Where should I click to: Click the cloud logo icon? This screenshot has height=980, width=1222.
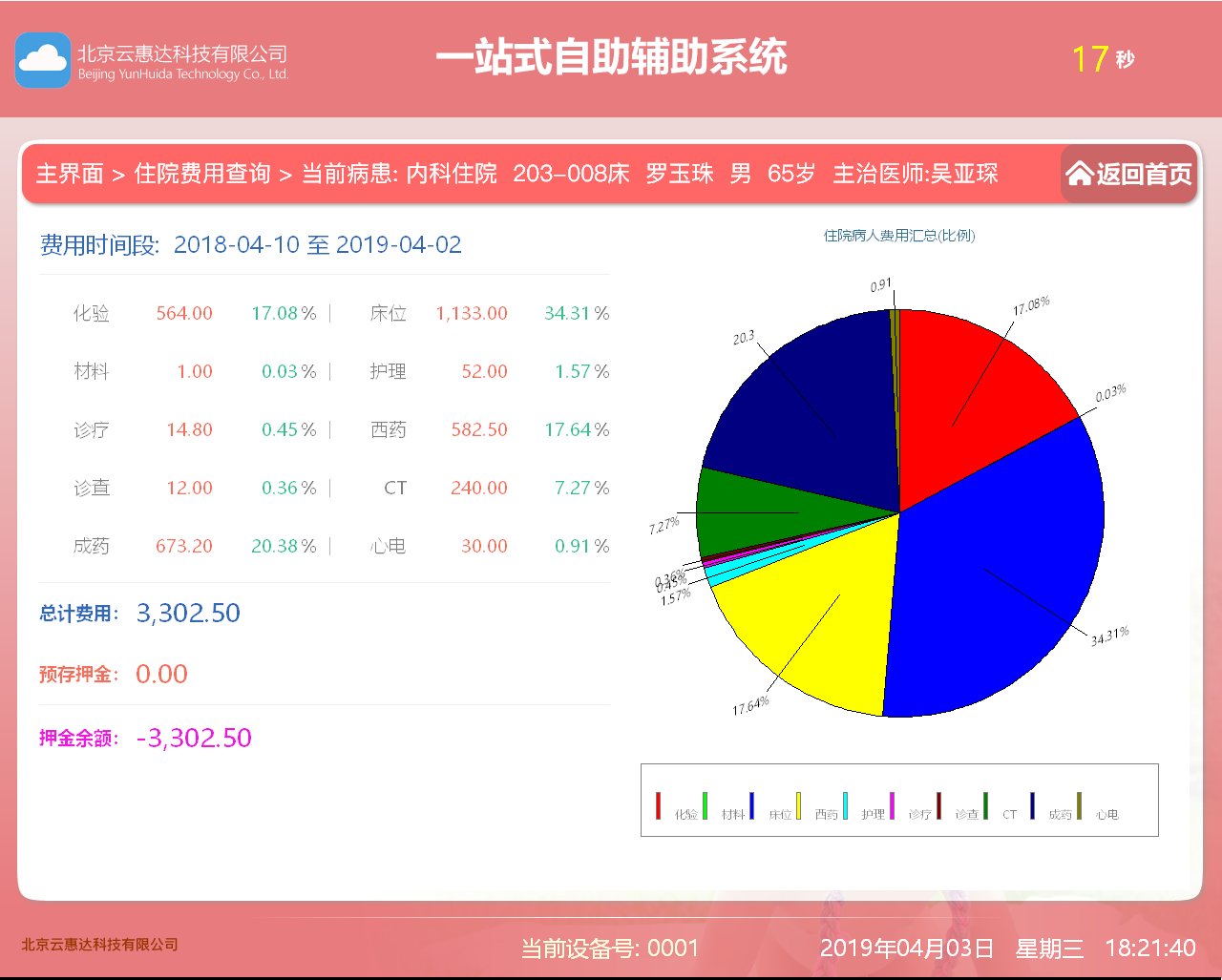(x=43, y=60)
